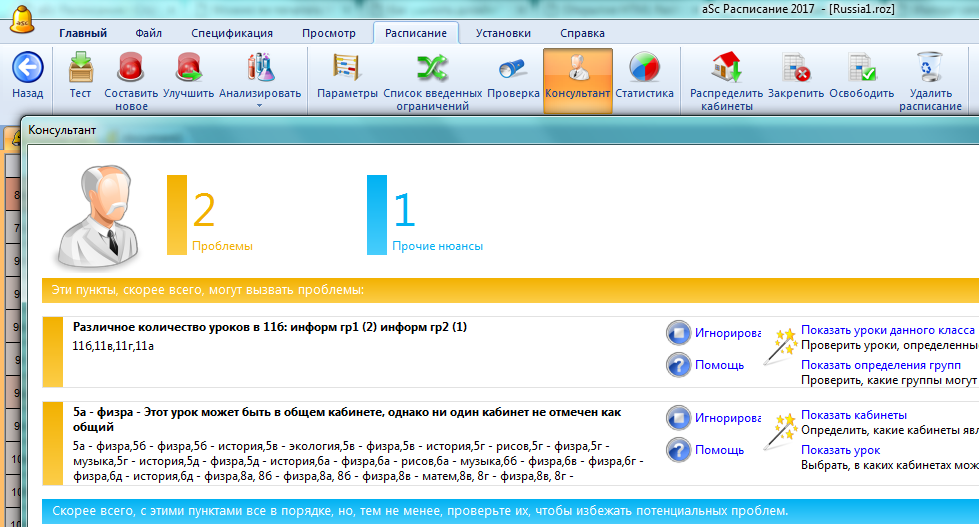Click Распределить кабинеты house icon
Screen dimensions: 979x527
726,69
